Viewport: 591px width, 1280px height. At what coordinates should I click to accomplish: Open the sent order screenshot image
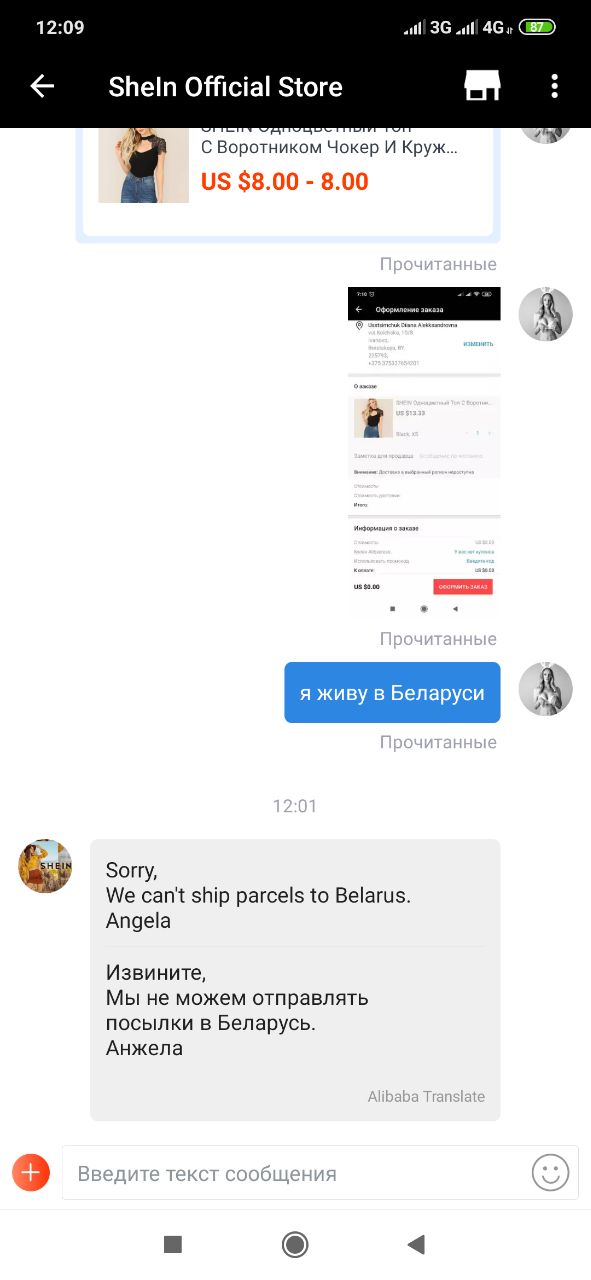coord(424,451)
